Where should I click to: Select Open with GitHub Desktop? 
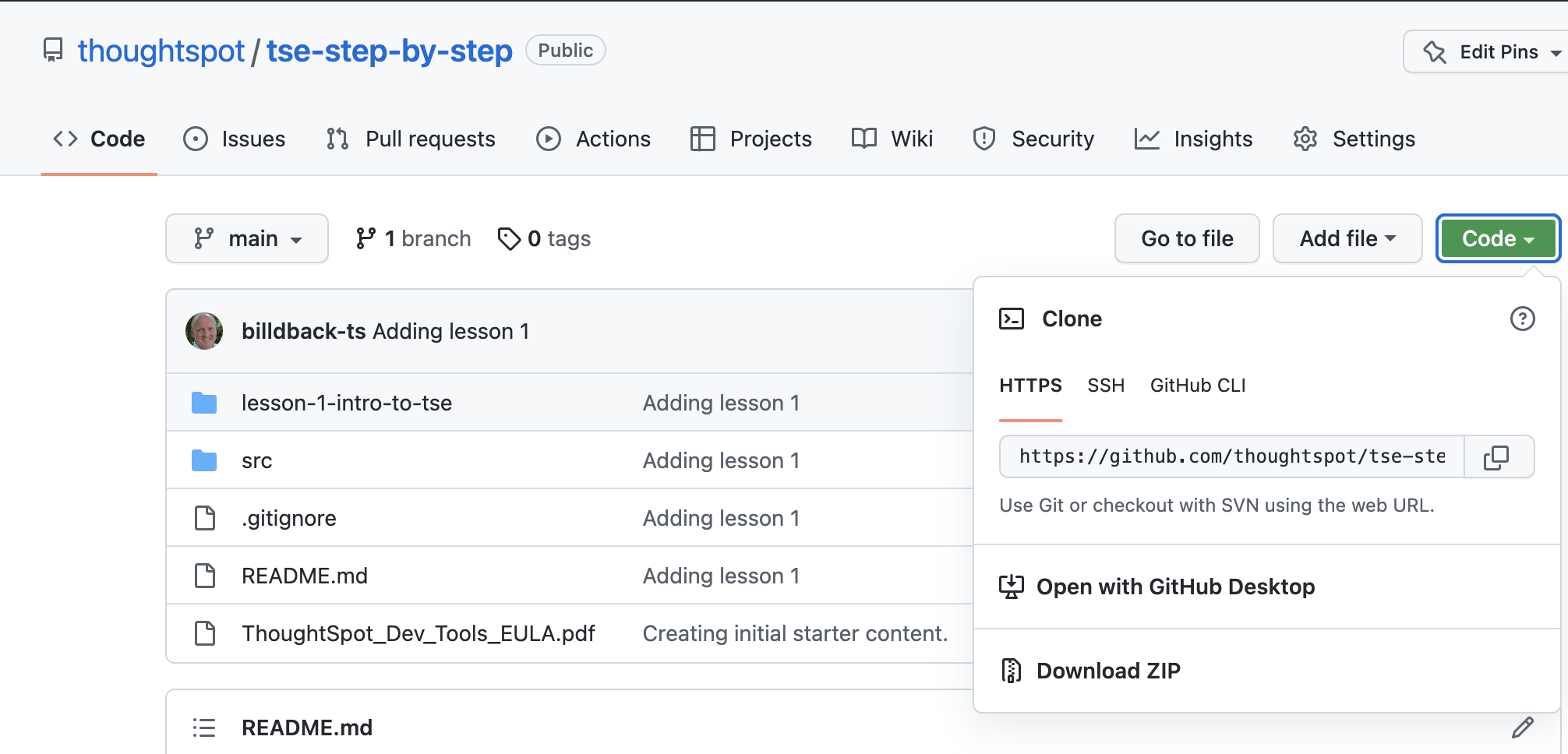click(x=1175, y=587)
